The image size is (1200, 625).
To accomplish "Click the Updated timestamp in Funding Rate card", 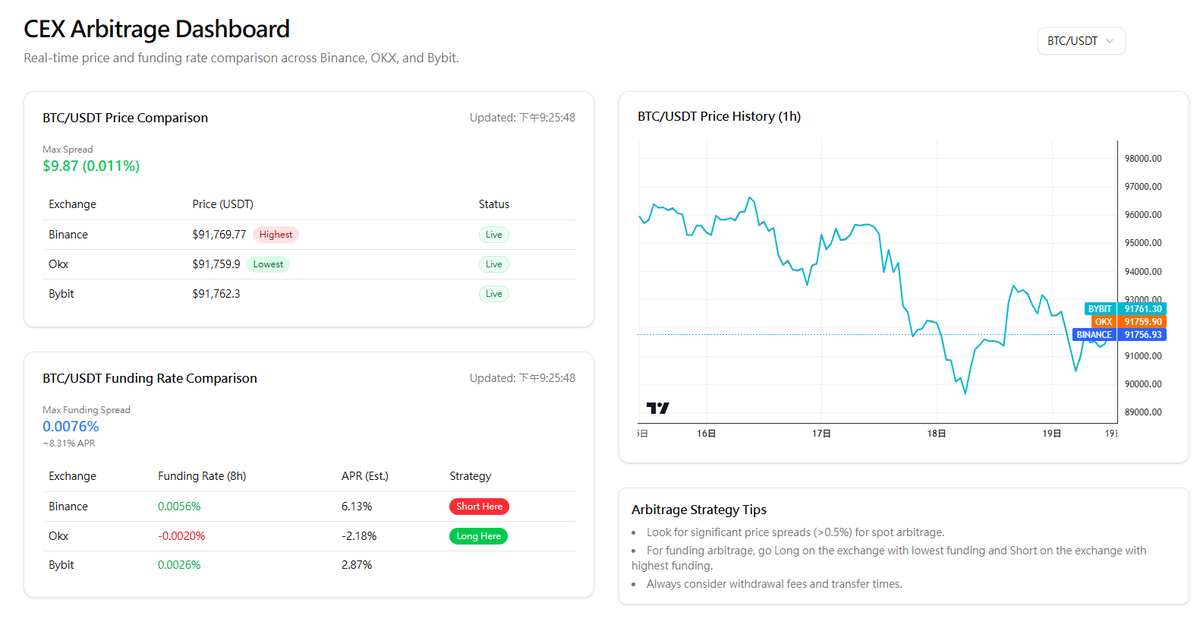I will [522, 379].
